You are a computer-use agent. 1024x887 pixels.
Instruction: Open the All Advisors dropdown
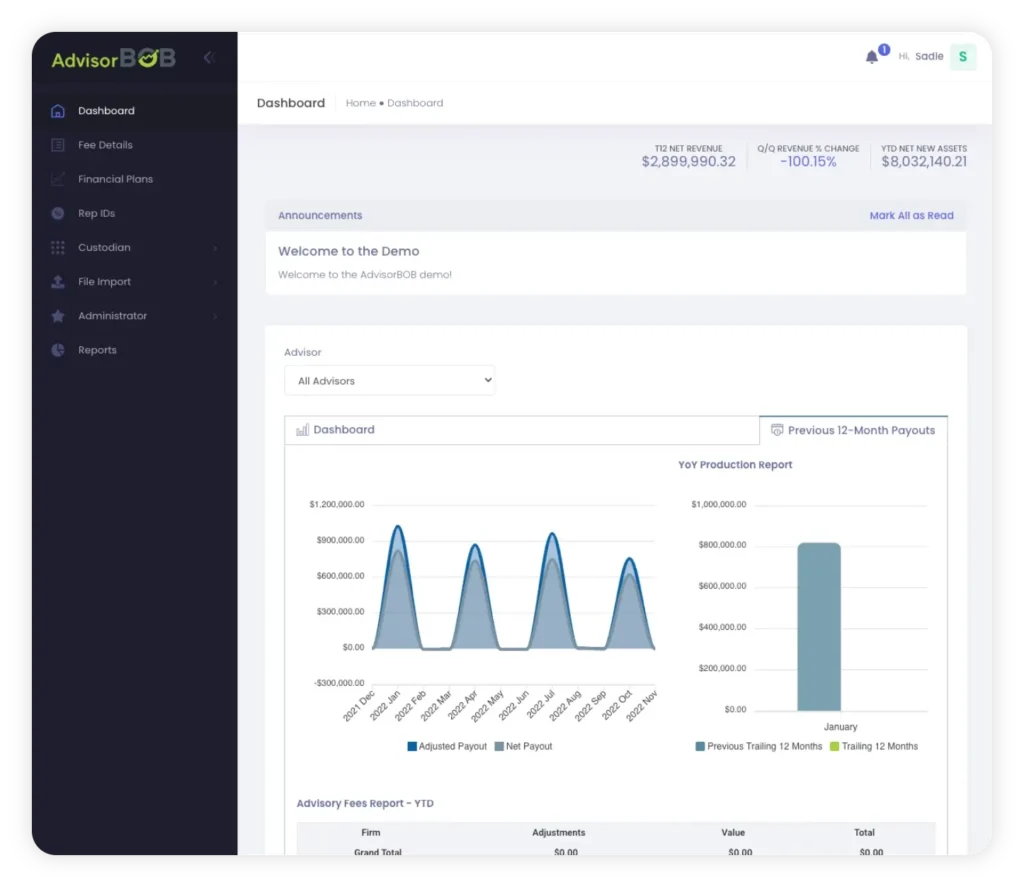click(389, 380)
